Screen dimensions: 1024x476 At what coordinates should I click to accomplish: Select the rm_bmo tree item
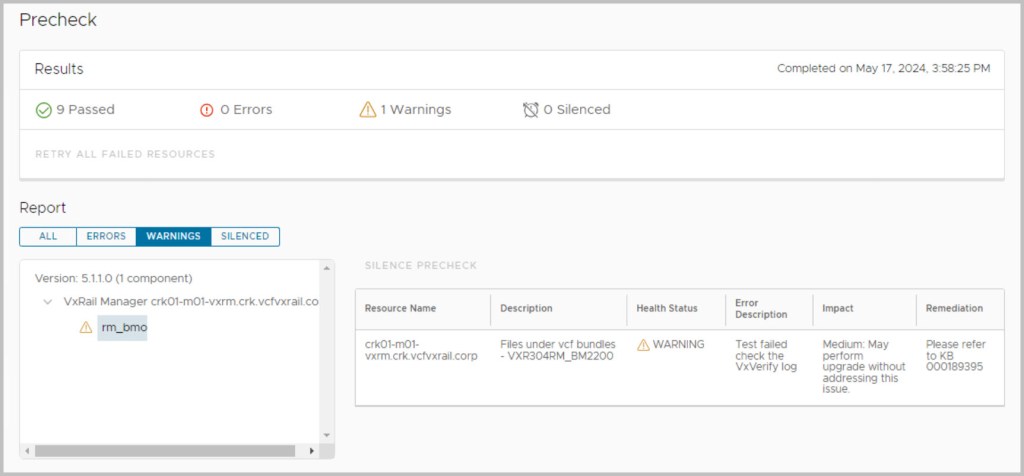pos(122,327)
